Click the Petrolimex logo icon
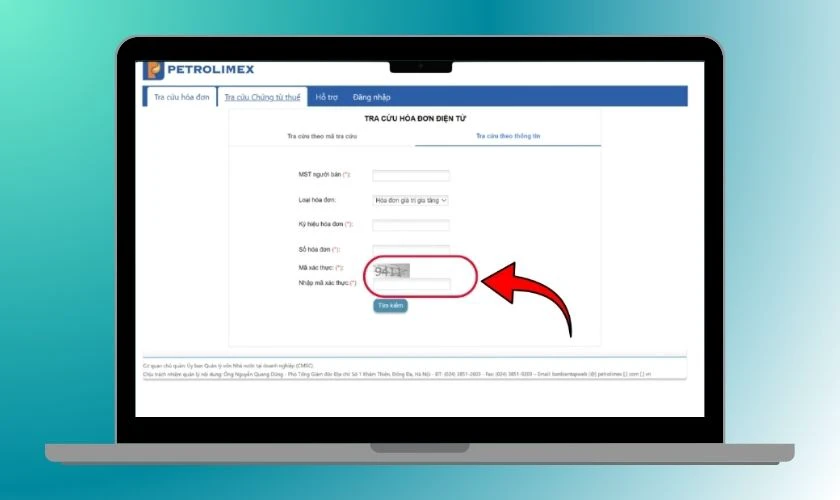Image resolution: width=840 pixels, height=500 pixels. (155, 70)
